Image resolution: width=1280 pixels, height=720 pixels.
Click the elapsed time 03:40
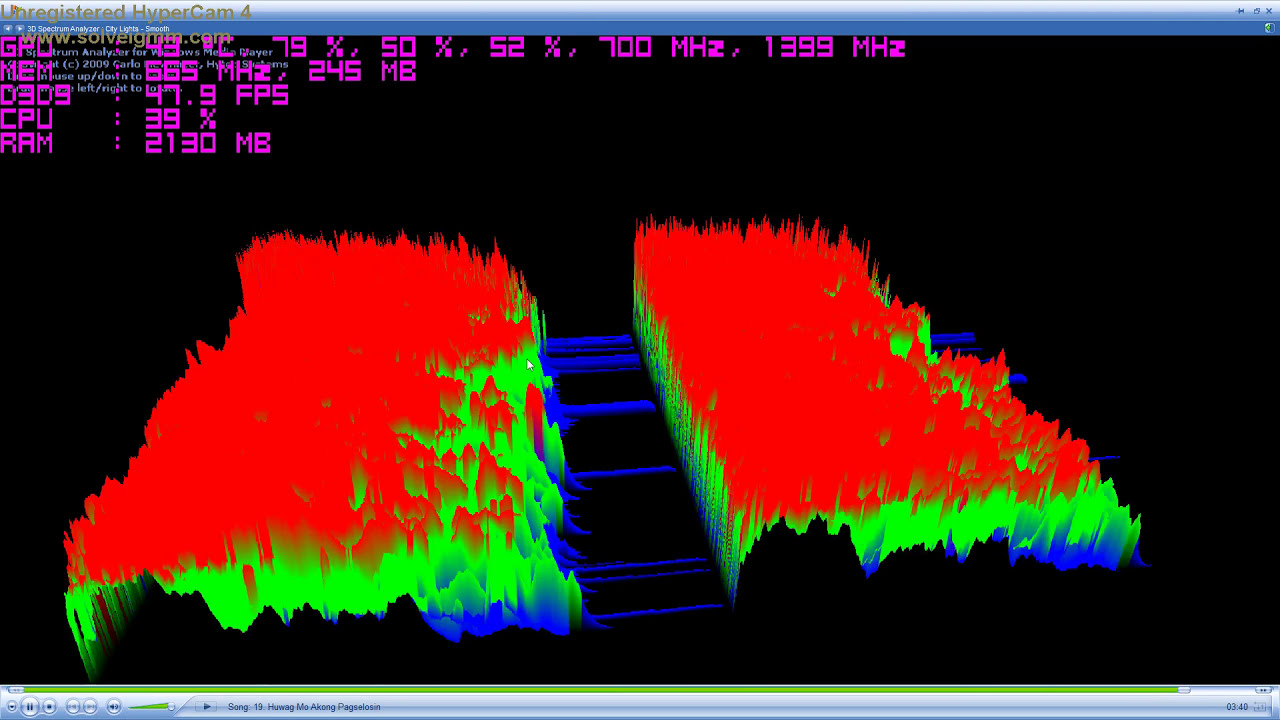pyautogui.click(x=1237, y=707)
